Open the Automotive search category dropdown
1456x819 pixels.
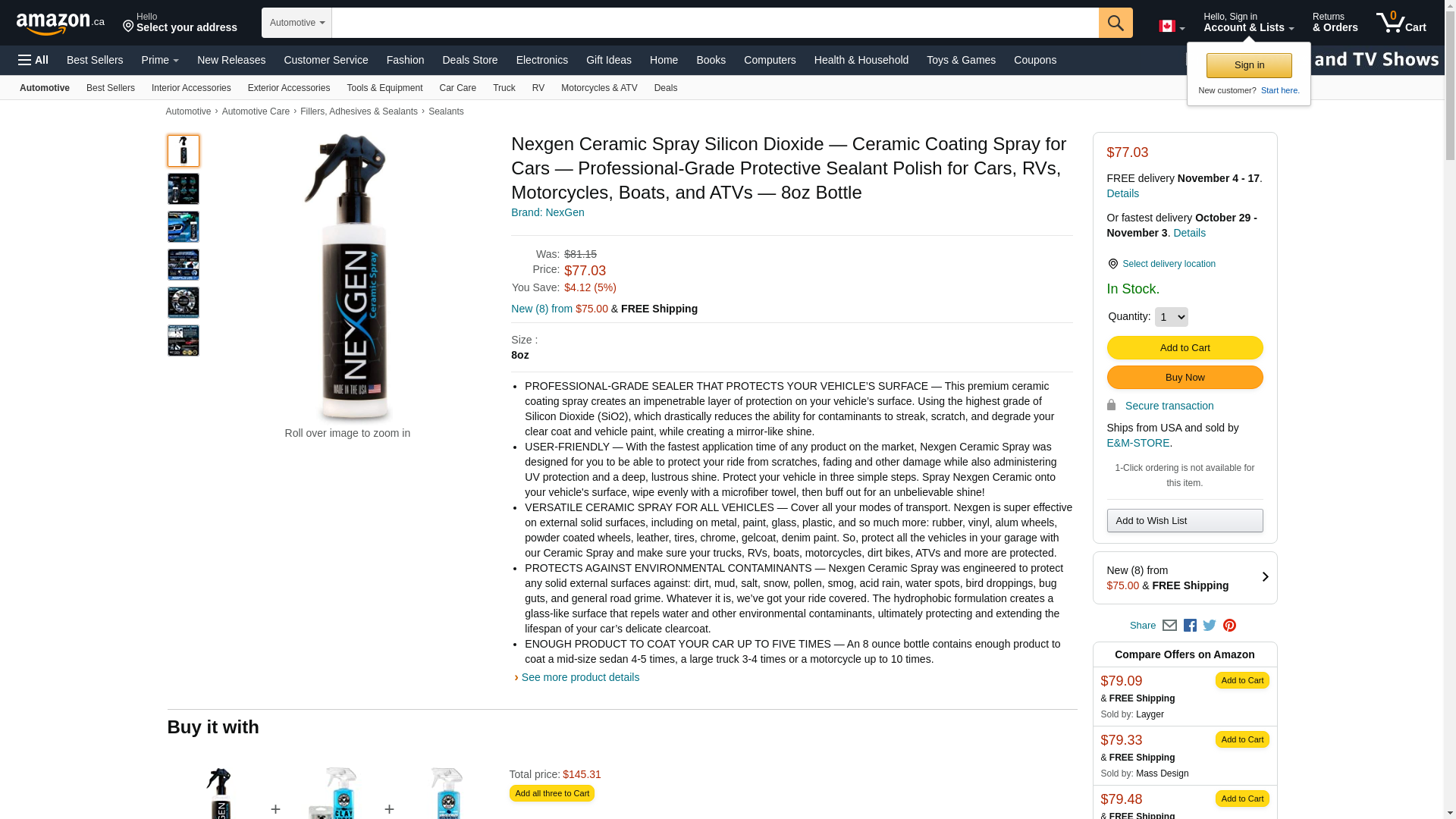point(297,23)
